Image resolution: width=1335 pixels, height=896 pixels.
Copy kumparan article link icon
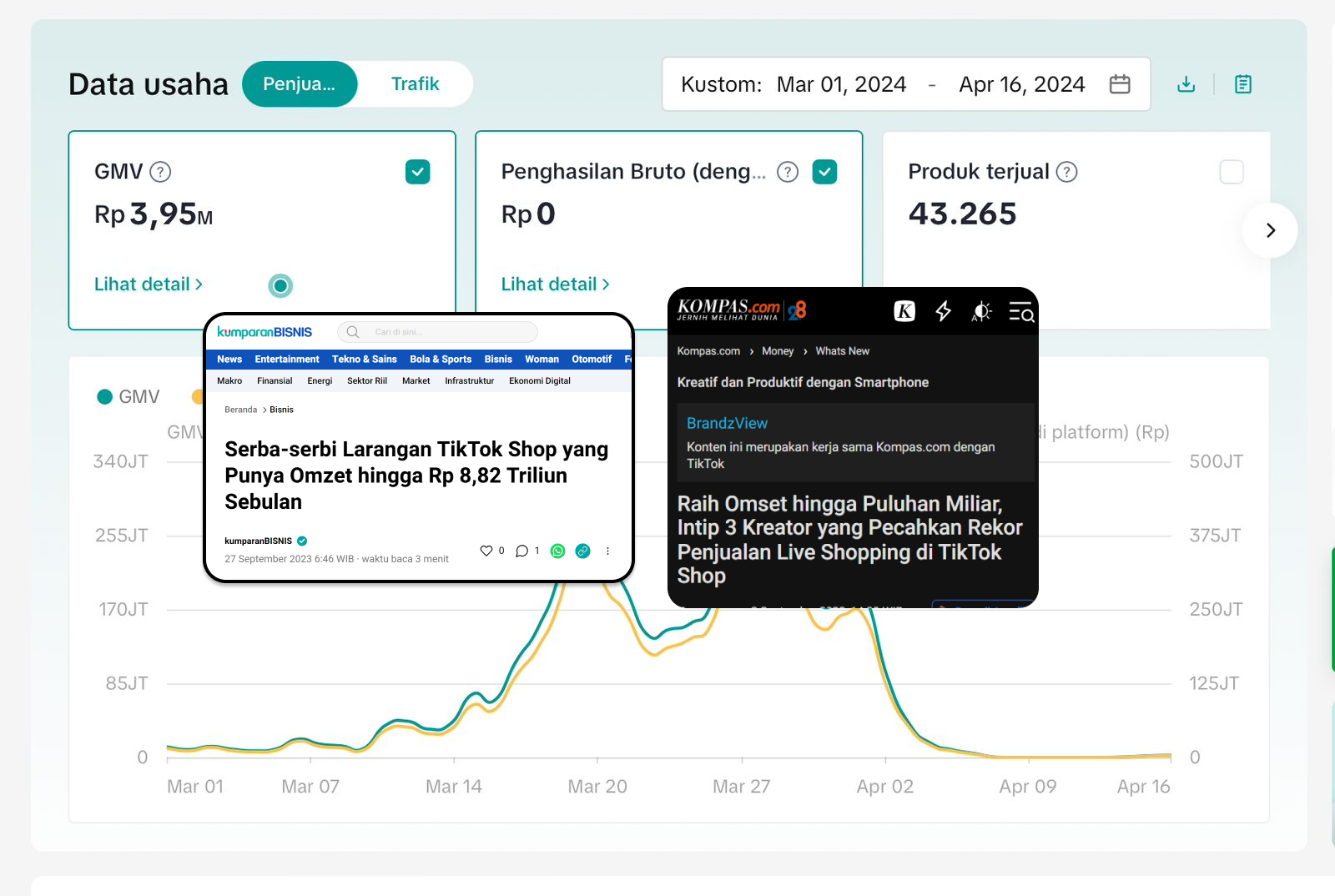tap(583, 551)
